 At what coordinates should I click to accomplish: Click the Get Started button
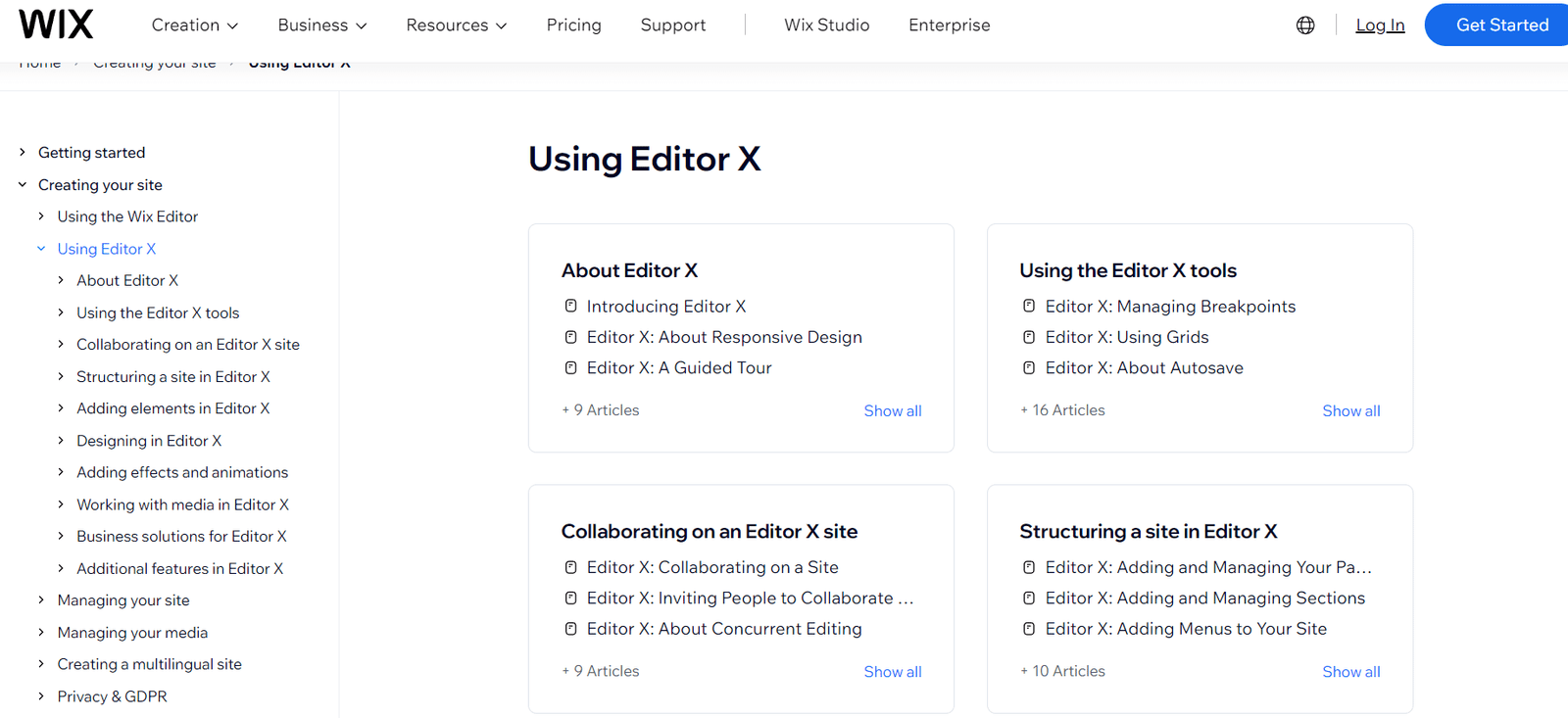click(1496, 24)
